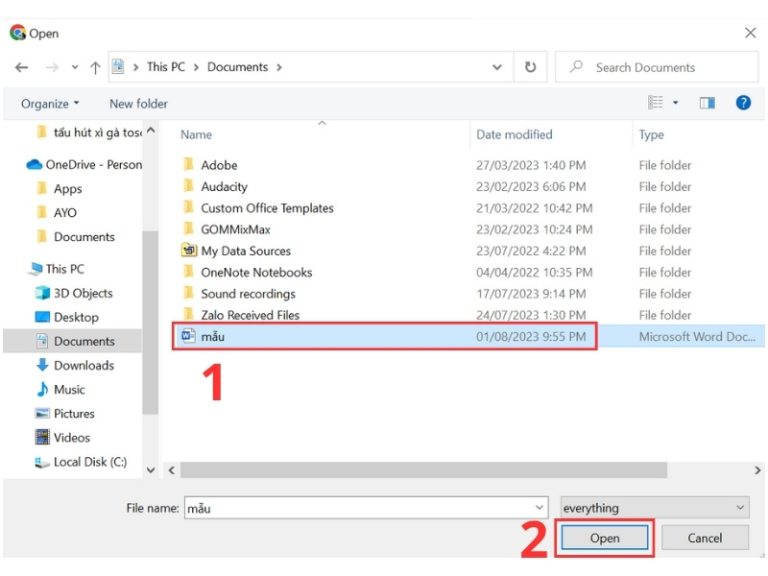This screenshot has height=576, width=768.
Task: Open the address bar history dropdown
Action: pos(497,67)
